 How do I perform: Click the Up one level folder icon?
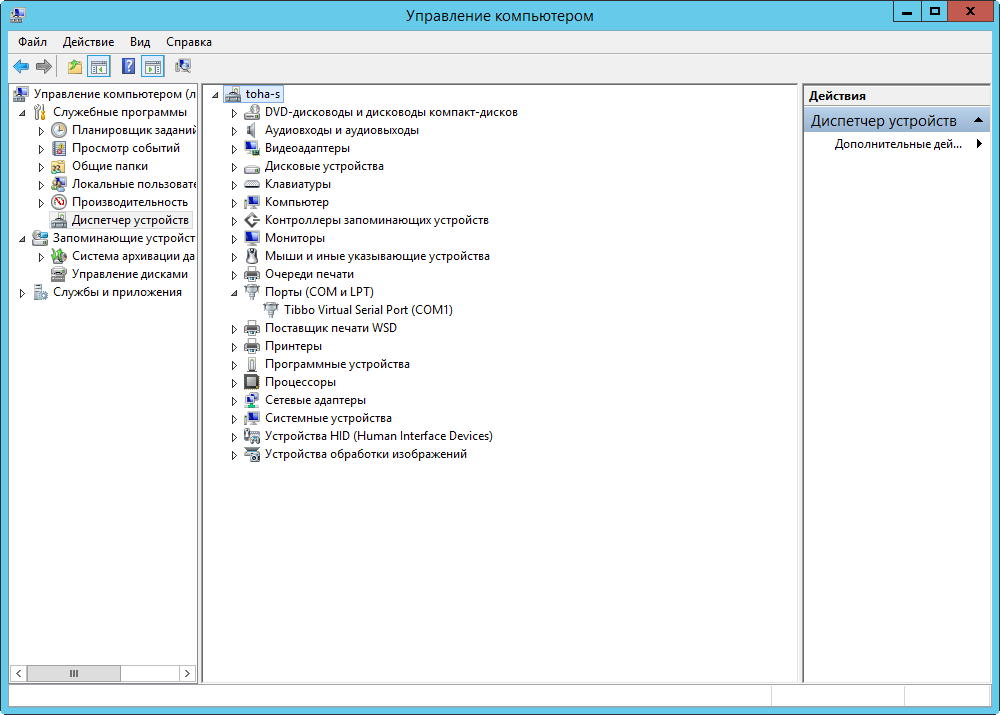pyautogui.click(x=75, y=67)
